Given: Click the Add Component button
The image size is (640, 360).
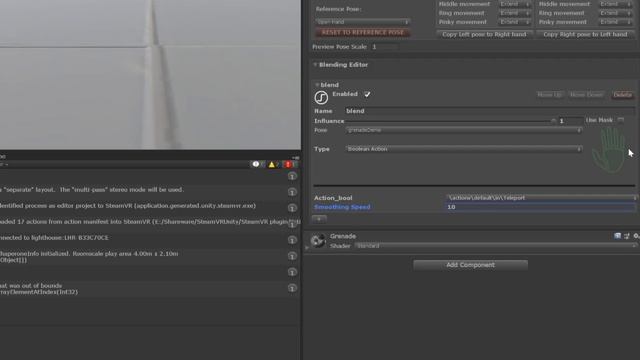Looking at the screenshot, I should click(x=470, y=265).
